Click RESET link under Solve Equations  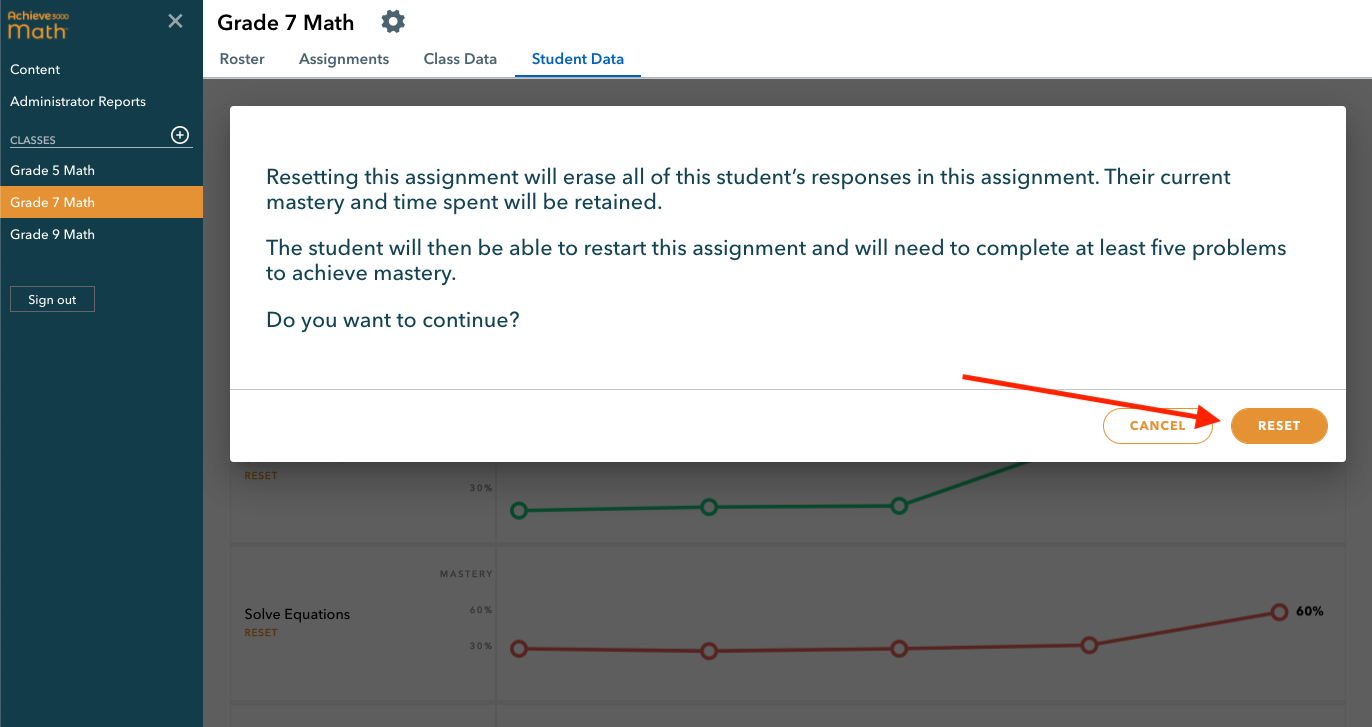point(261,632)
